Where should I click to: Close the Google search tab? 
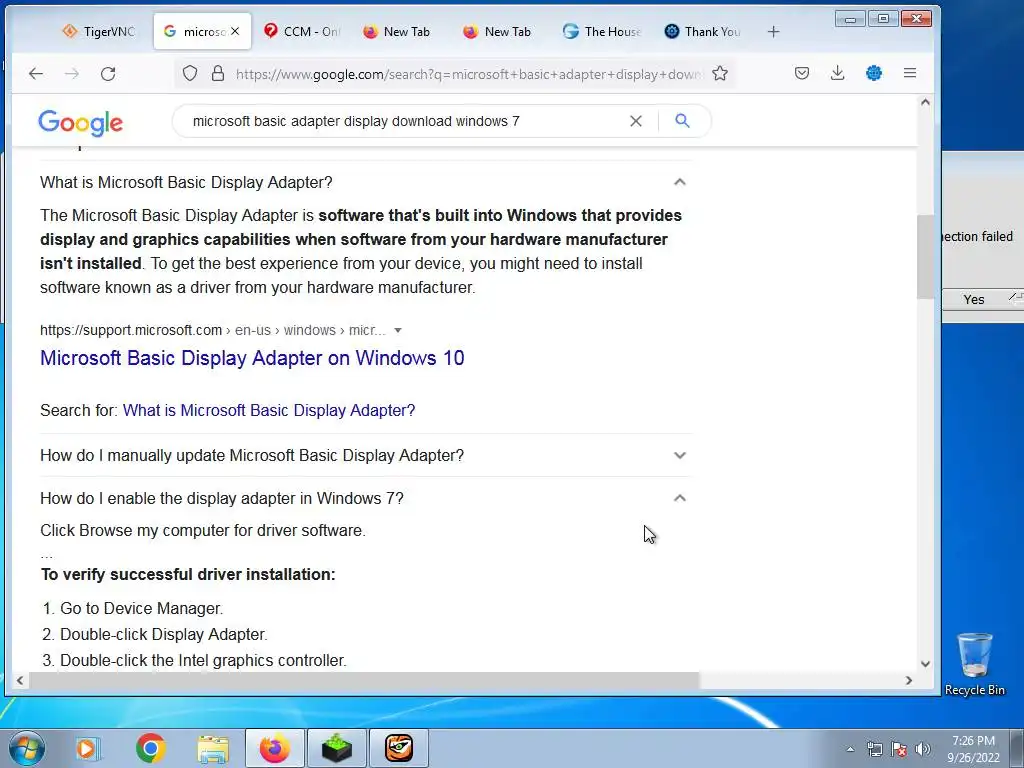235,31
